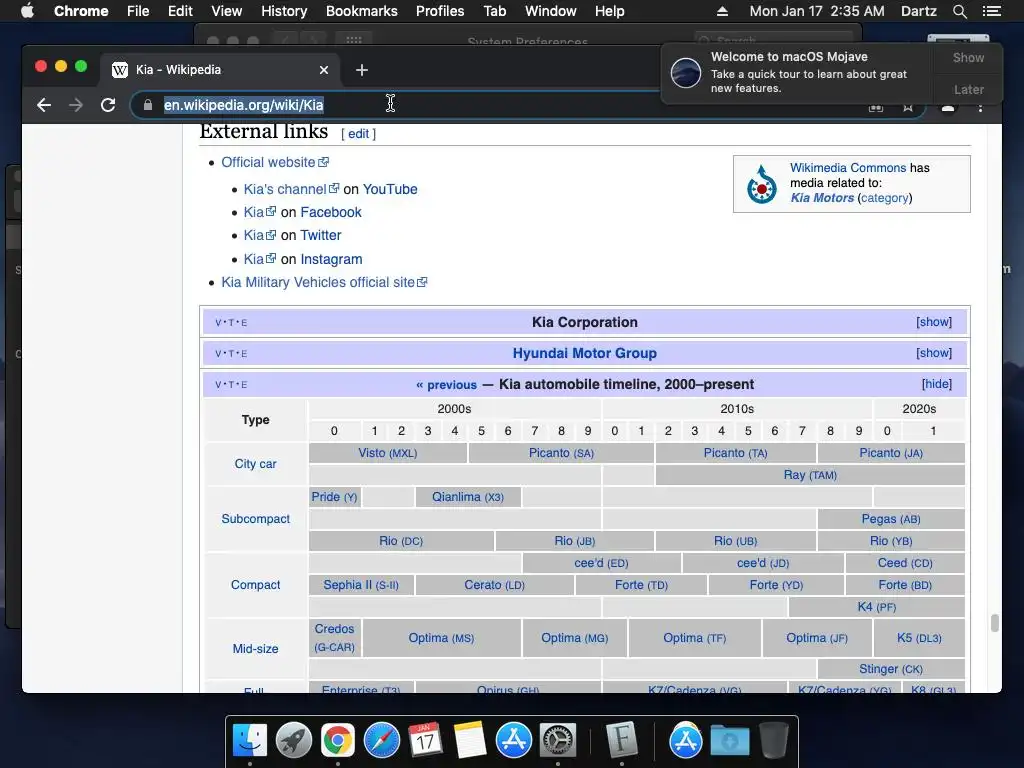Click the Wikimedia Commons logo
This screenshot has height=768, width=1024.
coord(761,184)
